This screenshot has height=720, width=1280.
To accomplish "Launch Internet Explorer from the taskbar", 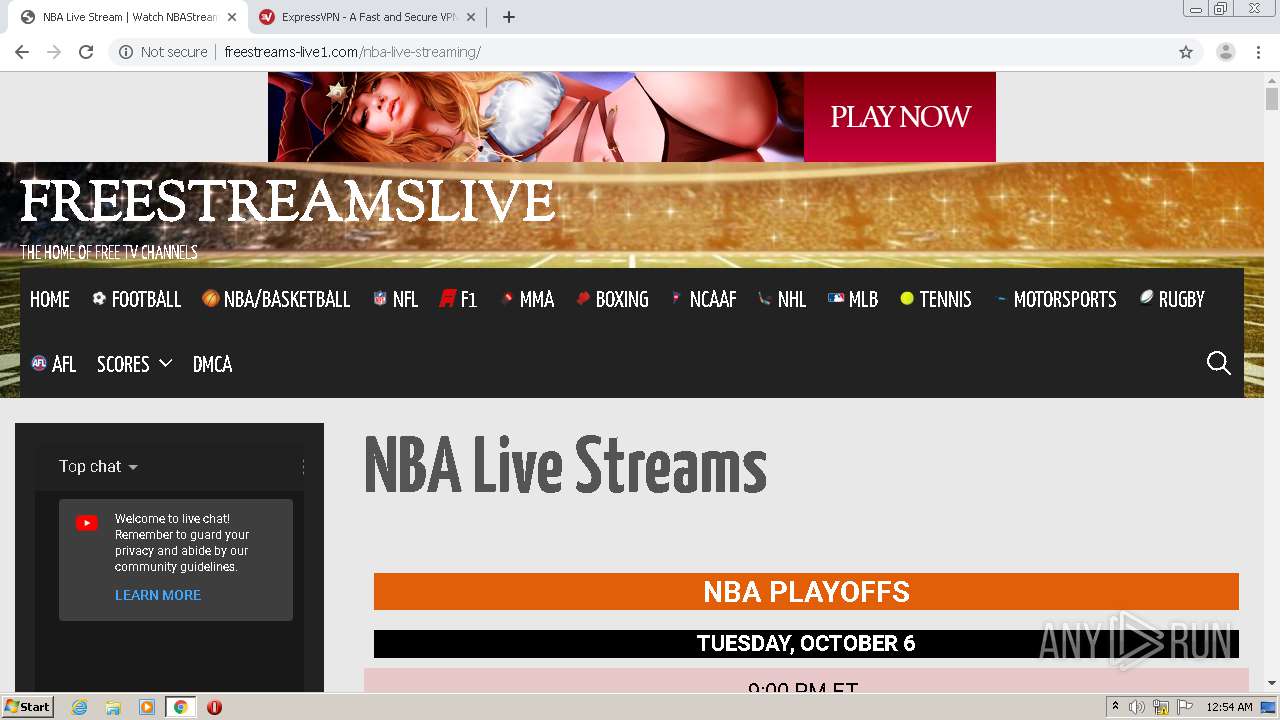I will 80,707.
